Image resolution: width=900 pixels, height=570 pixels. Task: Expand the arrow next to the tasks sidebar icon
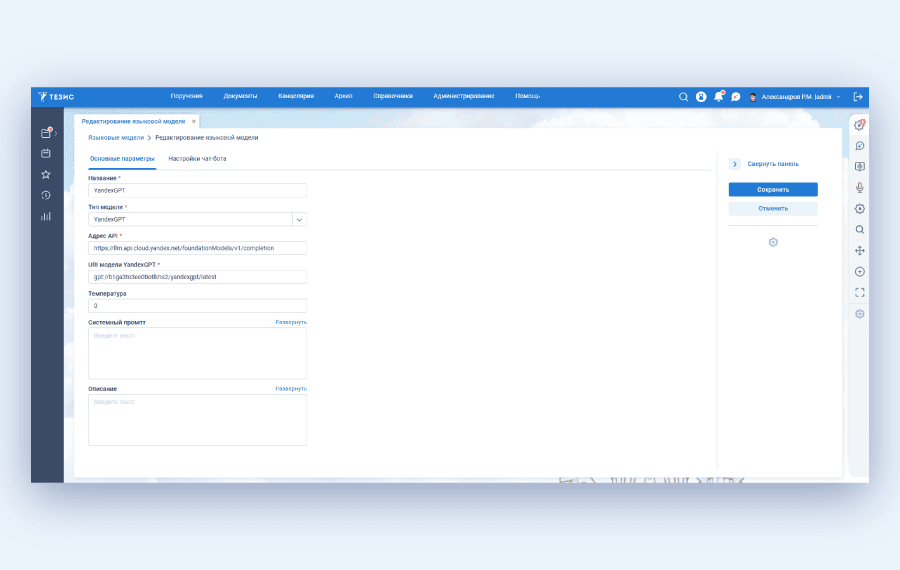pos(56,133)
